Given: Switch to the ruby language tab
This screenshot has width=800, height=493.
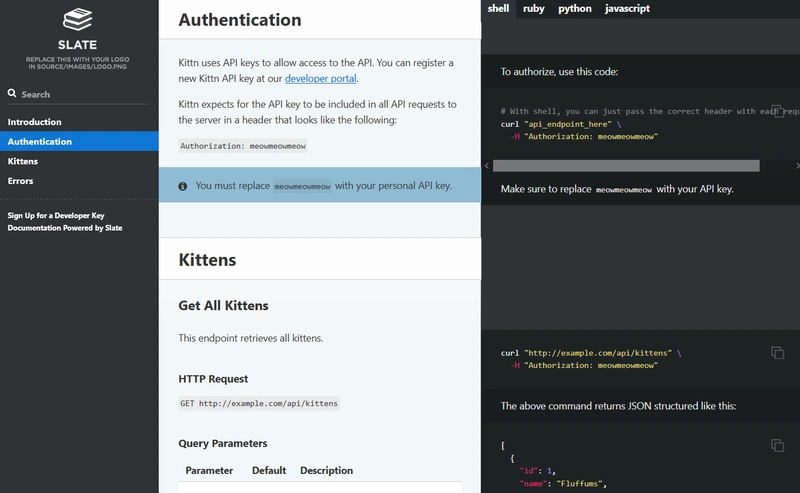Looking at the screenshot, I should point(534,8).
